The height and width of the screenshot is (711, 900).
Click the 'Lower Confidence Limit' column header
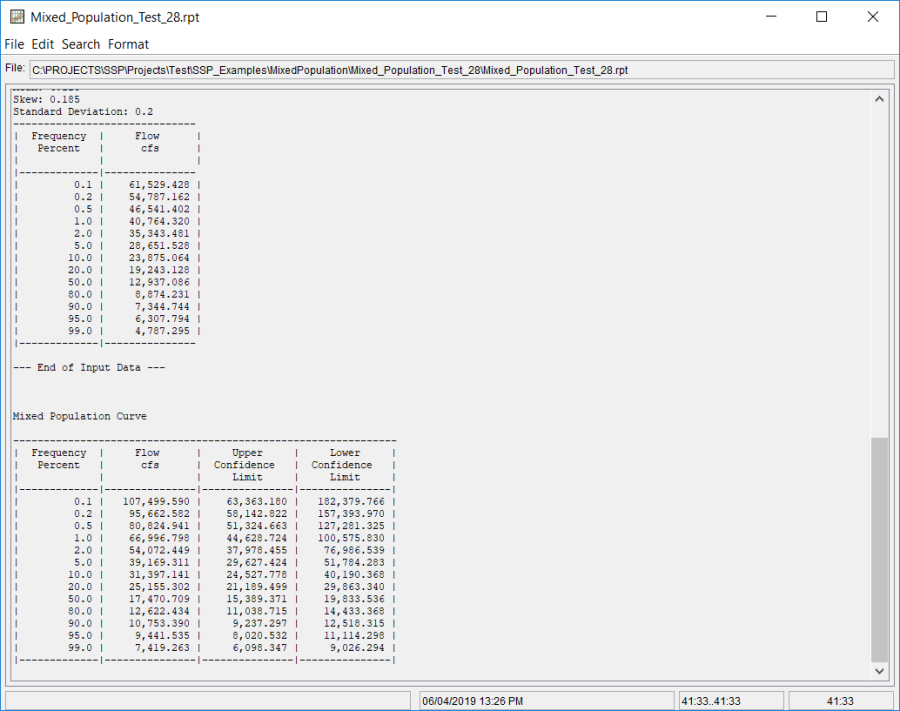[x=342, y=465]
